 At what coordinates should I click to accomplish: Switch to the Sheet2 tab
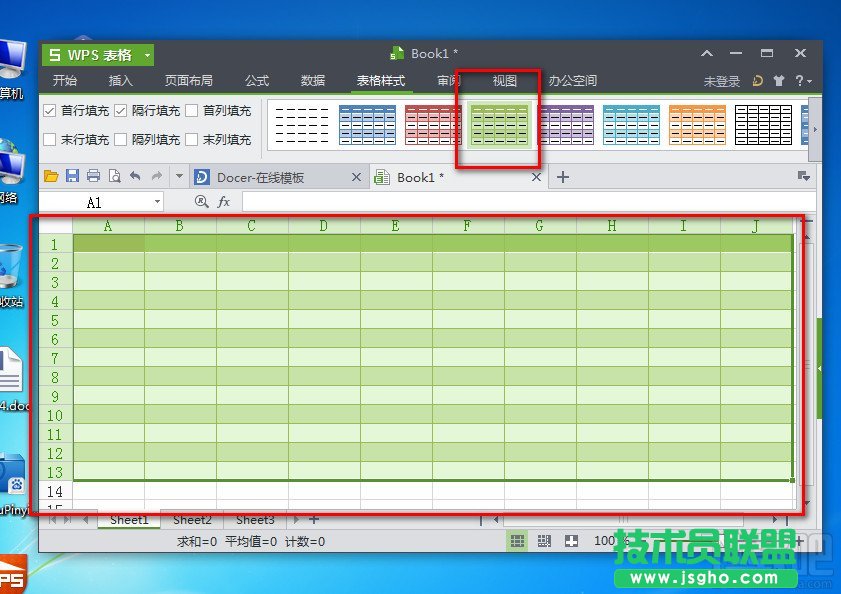pyautogui.click(x=192, y=520)
